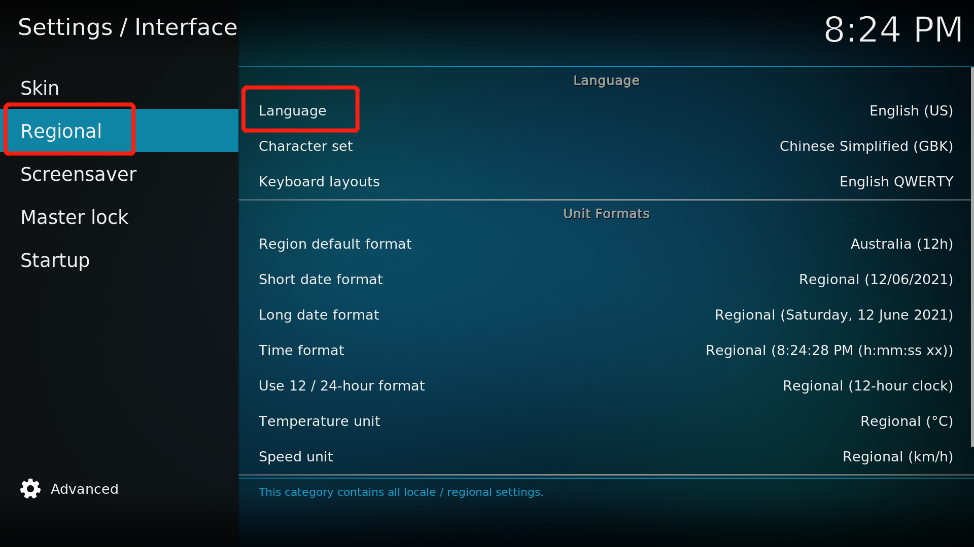
Task: Click the English (US) language value
Action: [911, 111]
